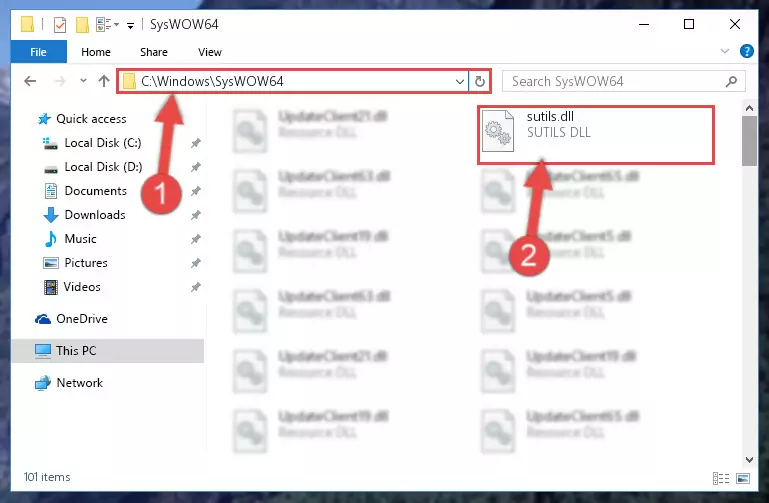Toggle pin for Downloads entry
The image size is (769, 503).
tap(196, 215)
